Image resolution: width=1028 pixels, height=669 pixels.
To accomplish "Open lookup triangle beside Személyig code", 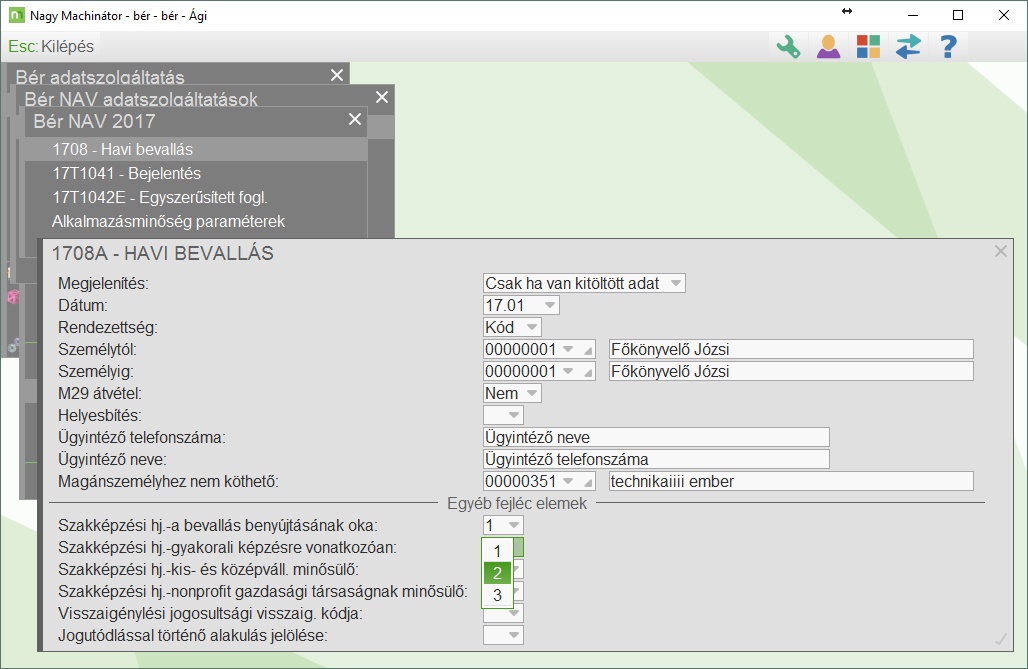I will point(588,374).
